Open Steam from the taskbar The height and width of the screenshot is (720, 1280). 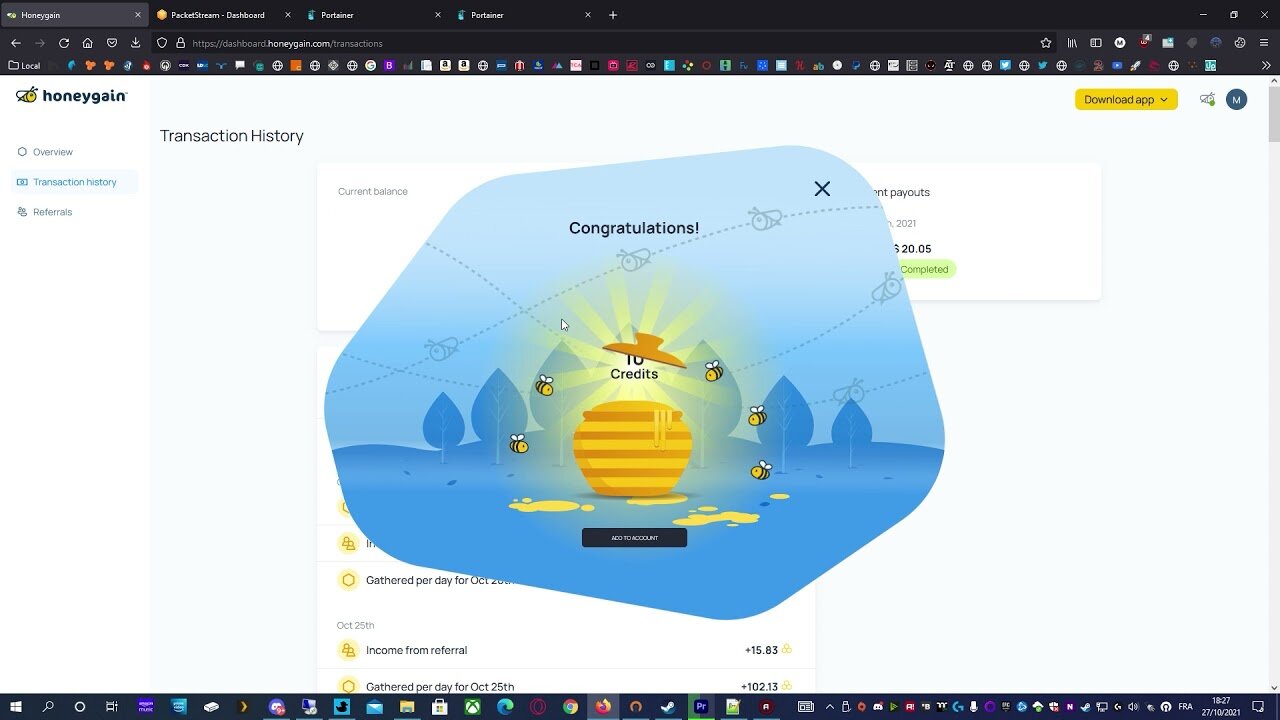point(667,707)
